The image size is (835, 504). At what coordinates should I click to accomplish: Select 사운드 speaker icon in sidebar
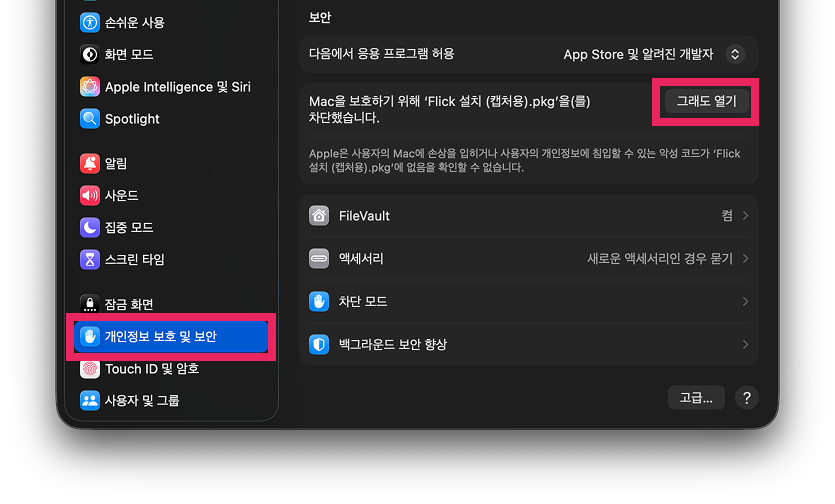[x=89, y=196]
